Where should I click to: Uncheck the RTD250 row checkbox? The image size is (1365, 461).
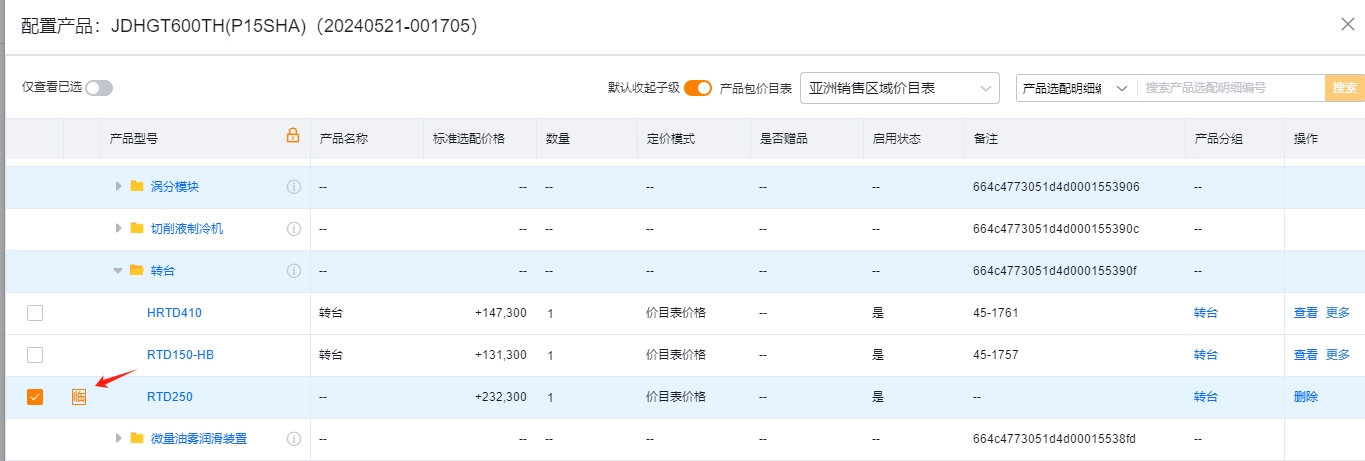coord(35,397)
